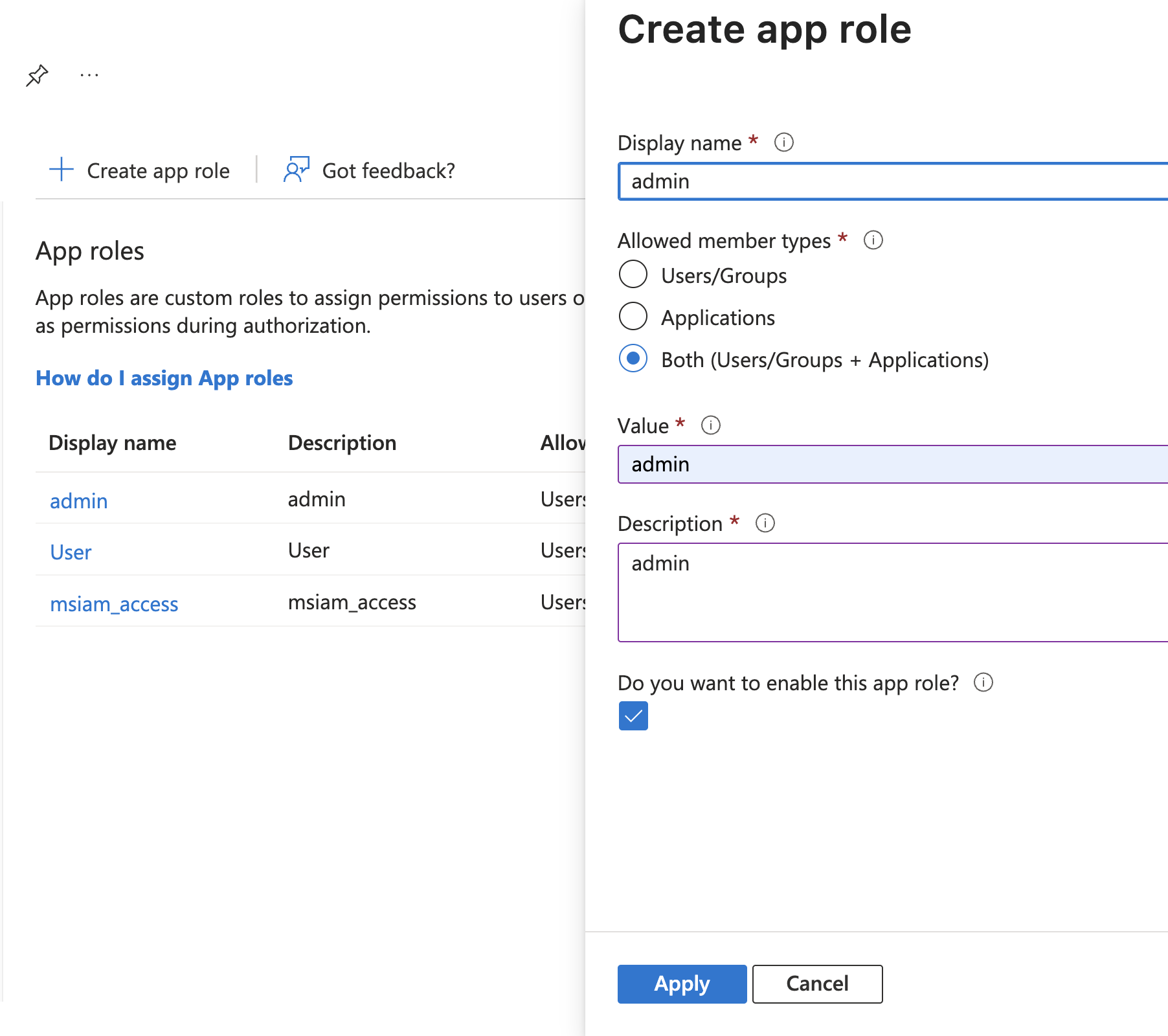1168x1036 pixels.
Task: Sort by Description column header
Action: pos(342,443)
